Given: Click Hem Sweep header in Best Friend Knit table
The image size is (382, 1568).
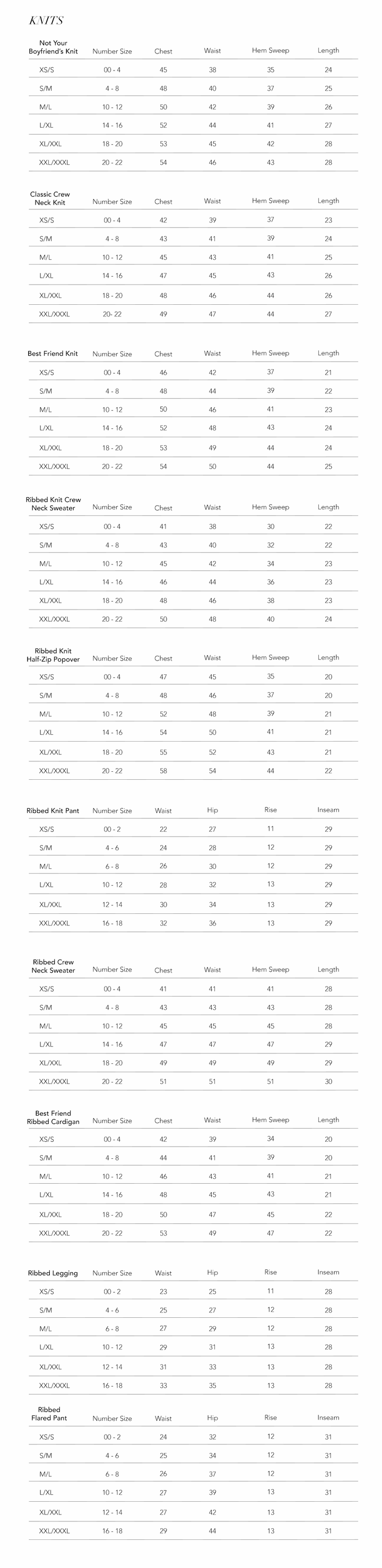Looking at the screenshot, I should point(271,353).
